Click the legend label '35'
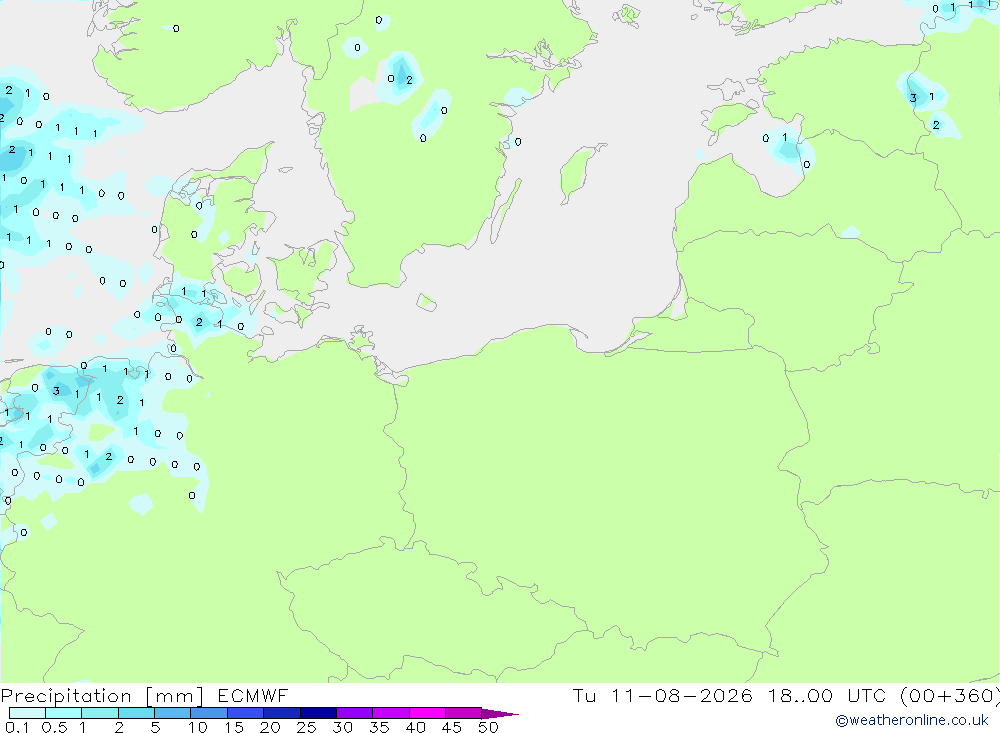The image size is (1000, 733). tap(379, 727)
